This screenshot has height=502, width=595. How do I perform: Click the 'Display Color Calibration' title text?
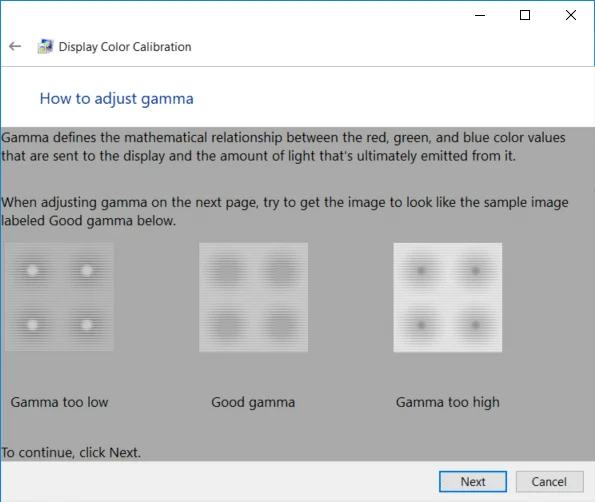125,47
